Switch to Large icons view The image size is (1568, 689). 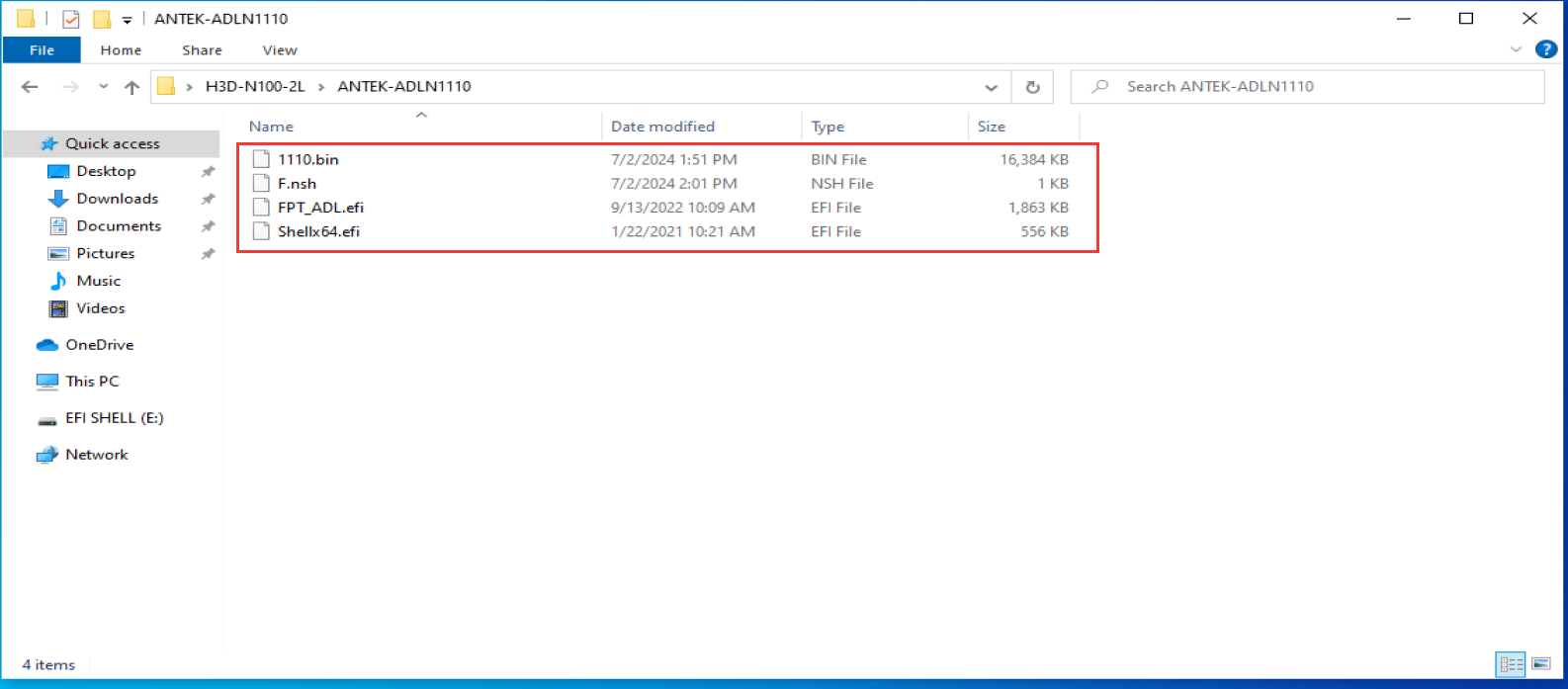[x=1540, y=664]
